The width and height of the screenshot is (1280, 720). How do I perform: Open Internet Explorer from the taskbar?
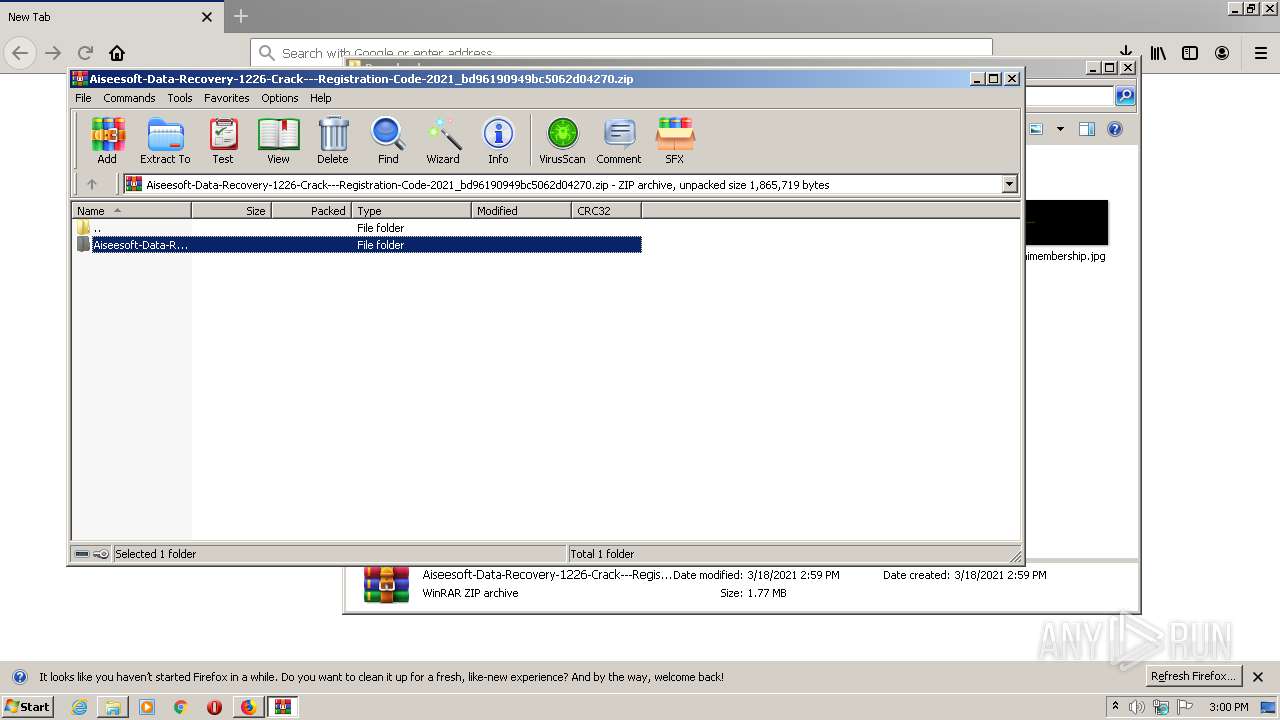tap(79, 707)
